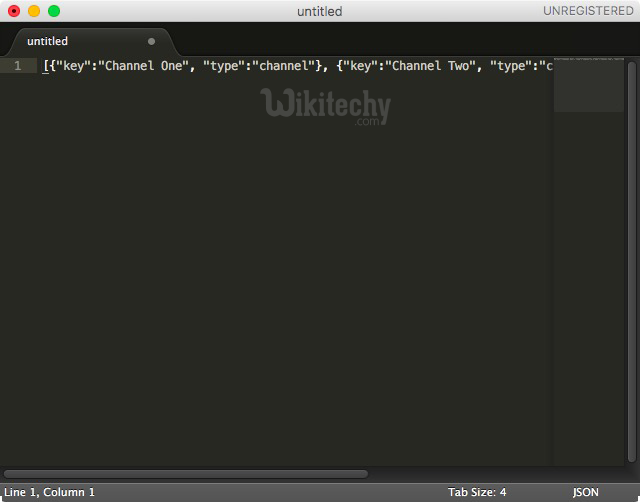
Task: Click the UNREGISTERED label in the title bar
Action: (x=588, y=11)
